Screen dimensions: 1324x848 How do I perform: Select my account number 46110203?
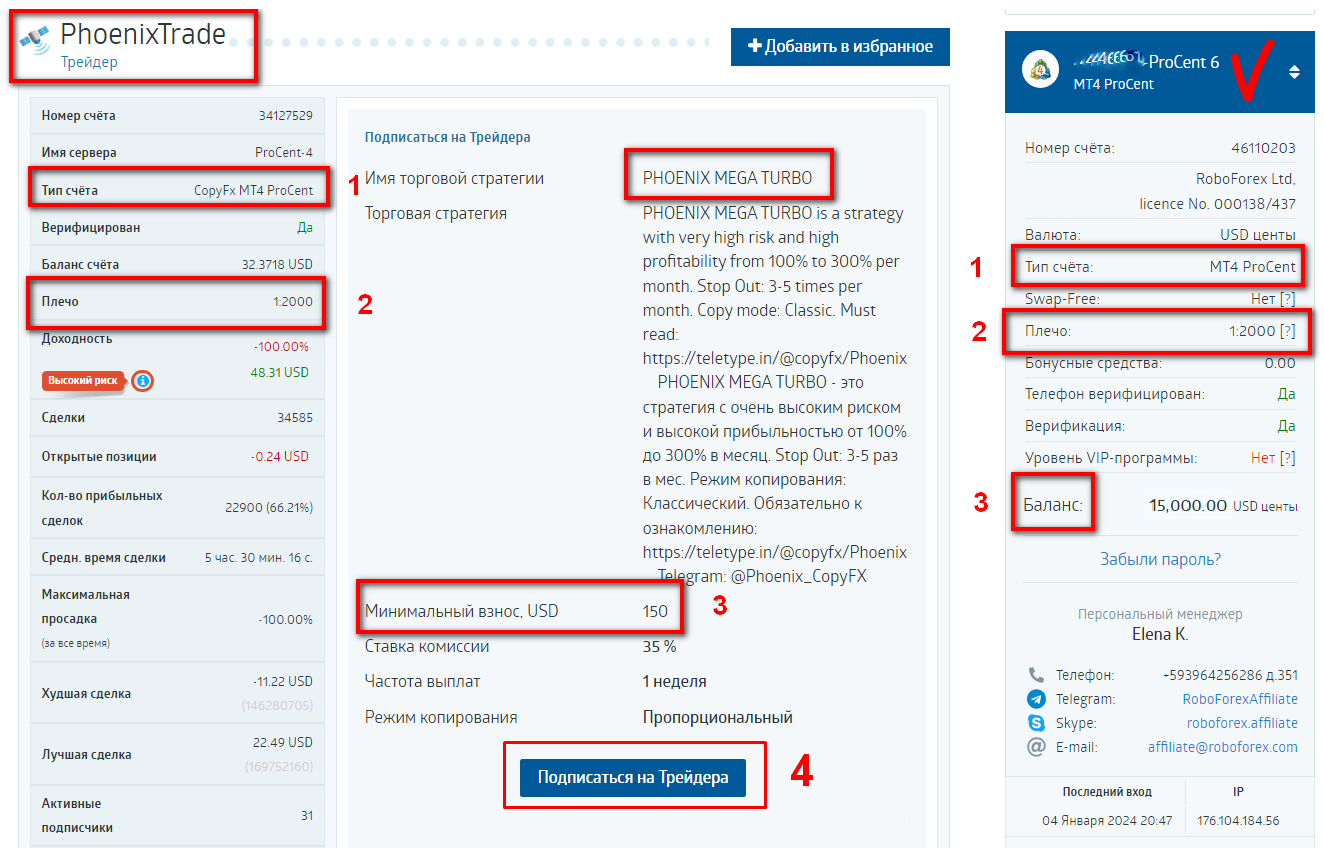(1264, 148)
